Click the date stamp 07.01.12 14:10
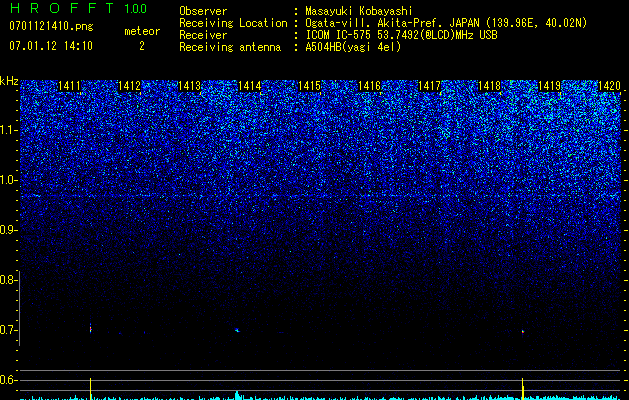This screenshot has height=400, width=629. pos(51,46)
